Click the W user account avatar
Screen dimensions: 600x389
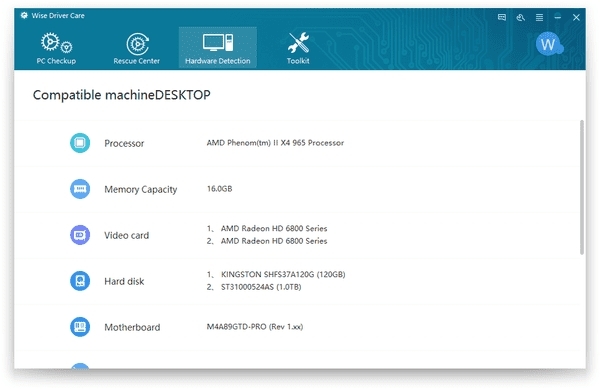tap(548, 44)
